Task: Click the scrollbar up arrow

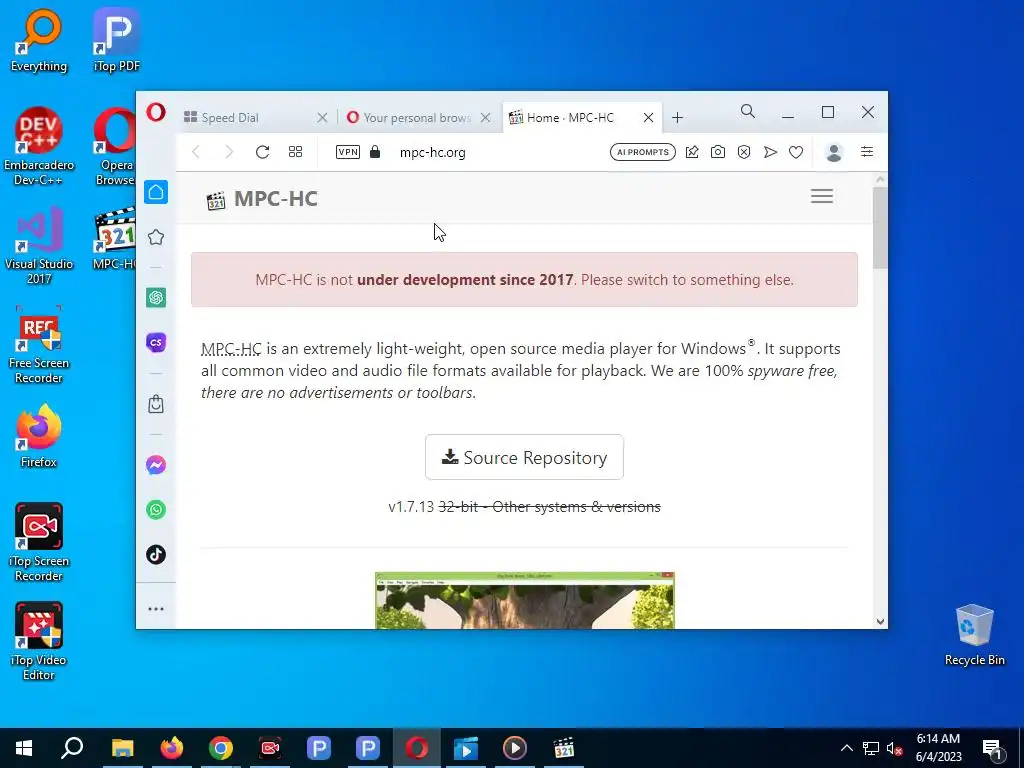Action: click(880, 179)
